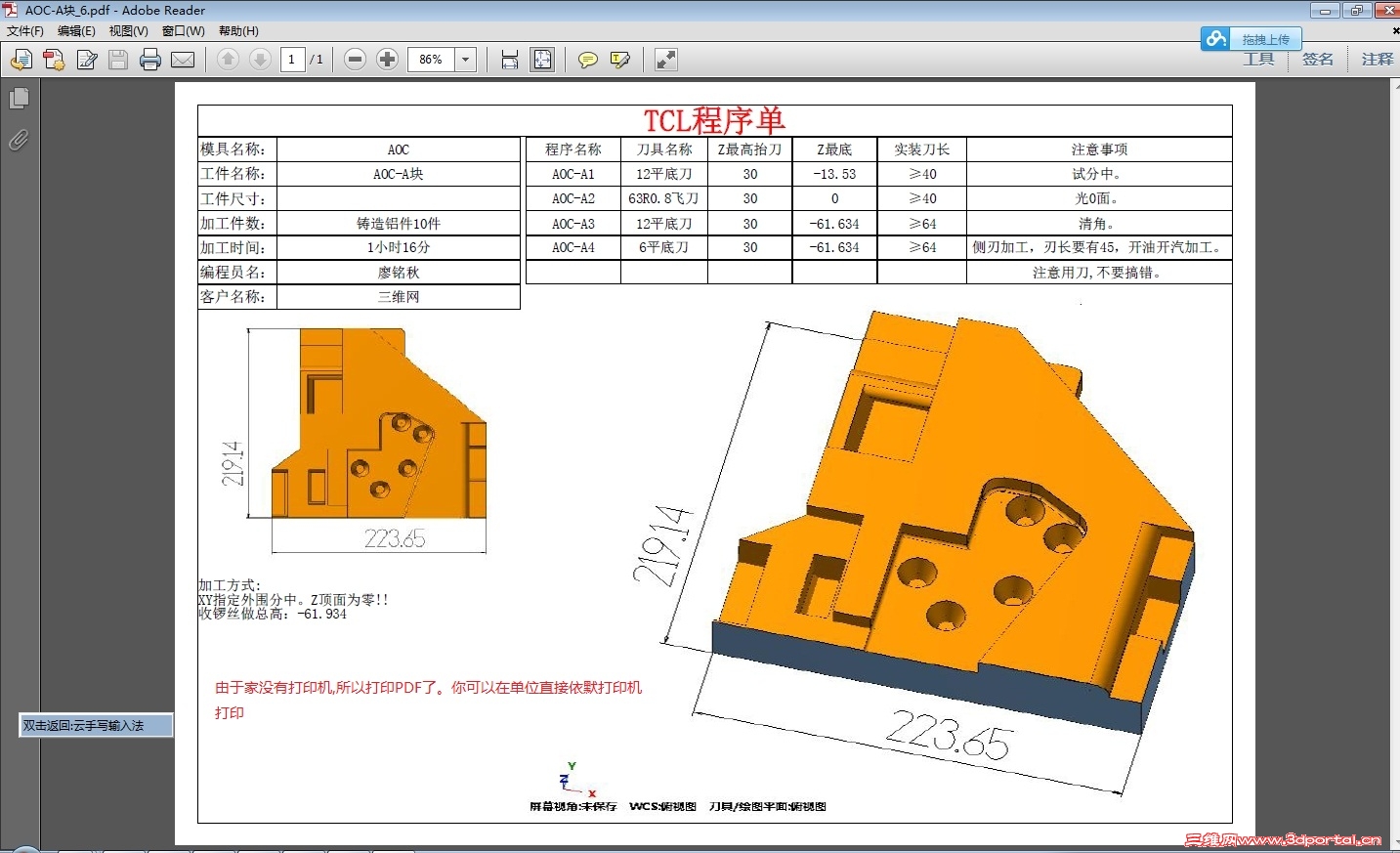Click the page number input field
The image size is (1400, 853).
[292, 60]
